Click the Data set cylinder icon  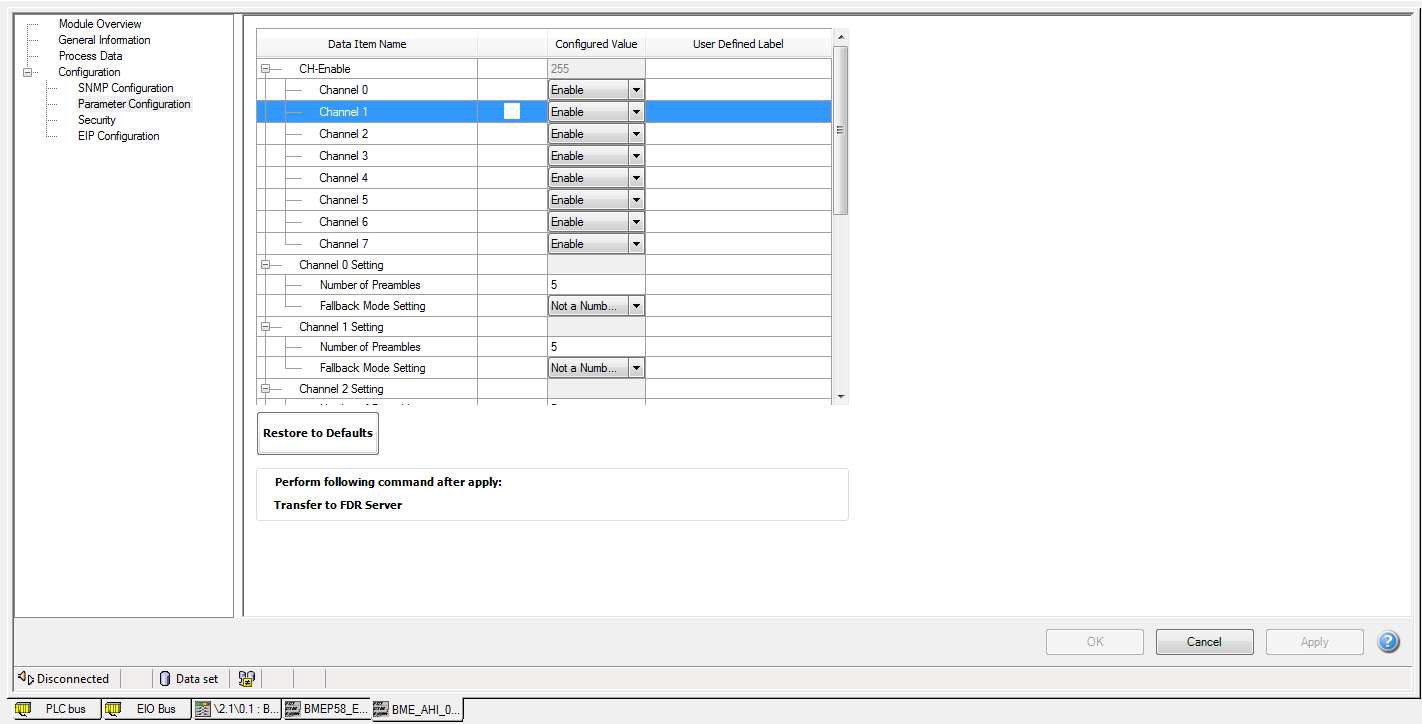(x=165, y=678)
